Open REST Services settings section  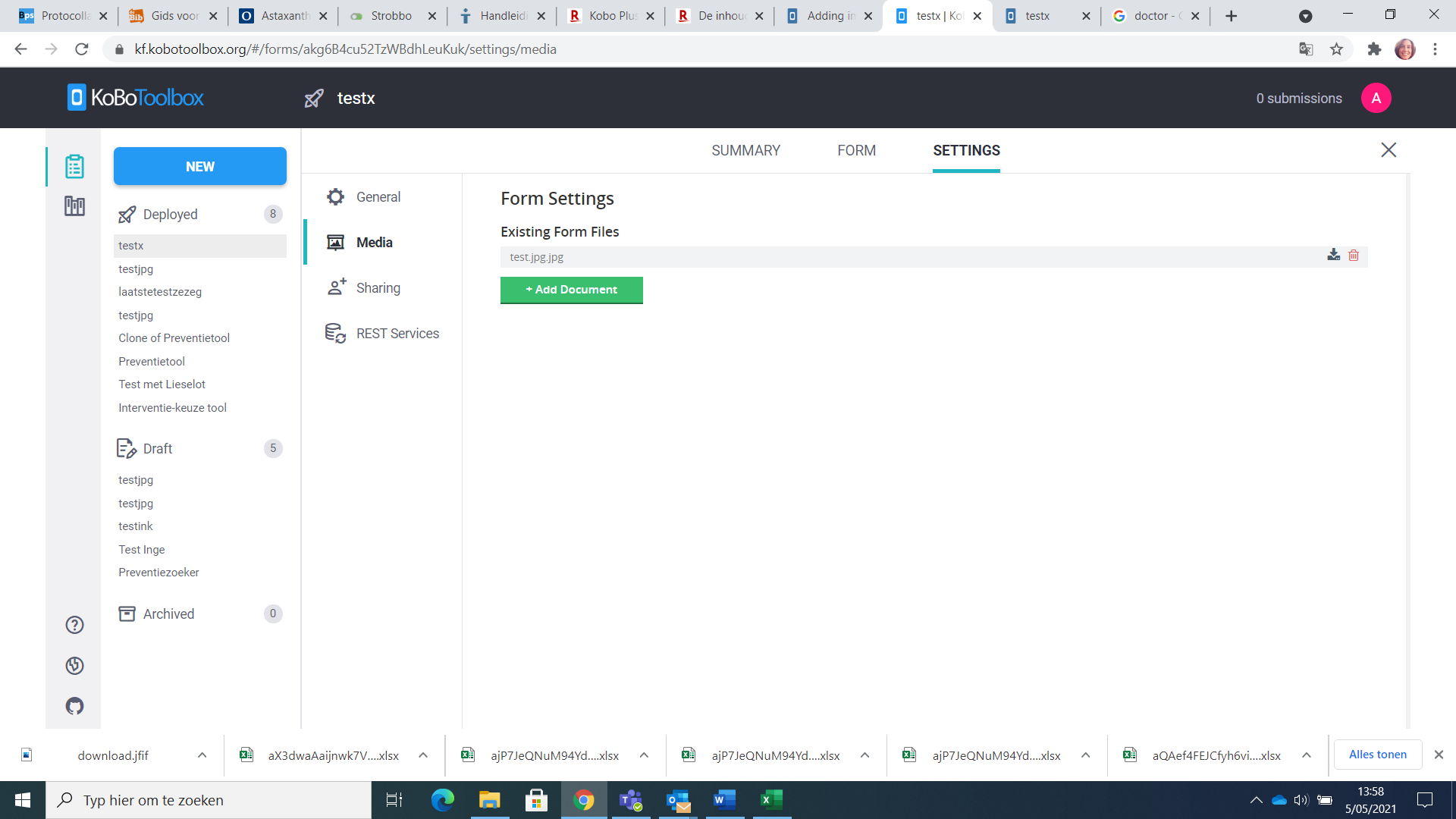[x=382, y=334]
